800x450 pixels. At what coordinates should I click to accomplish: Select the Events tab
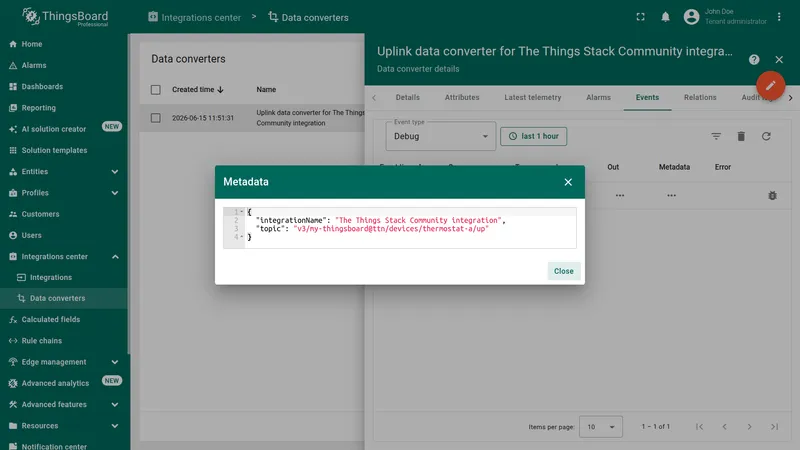click(647, 97)
